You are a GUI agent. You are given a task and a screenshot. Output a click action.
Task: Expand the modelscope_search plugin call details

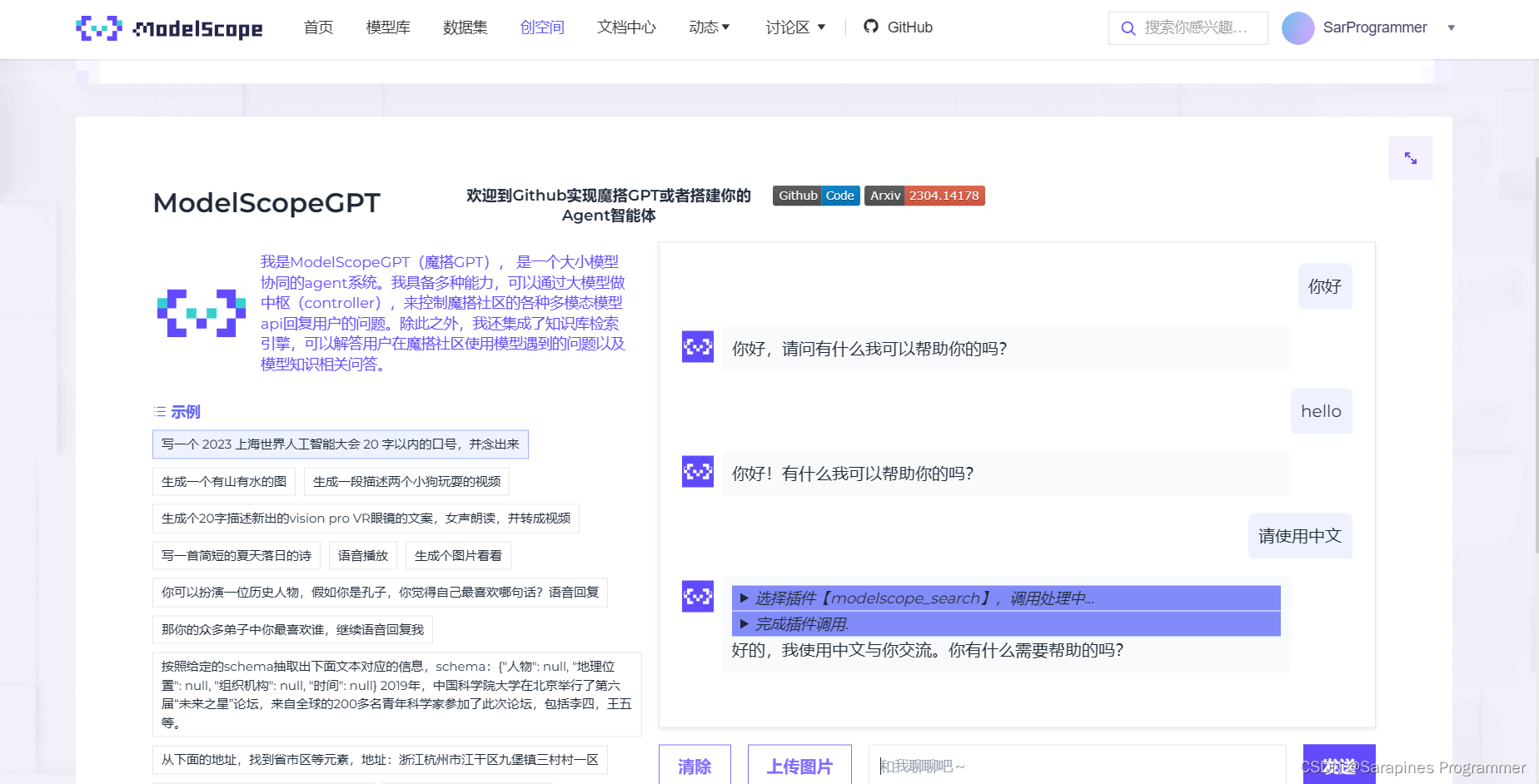pos(744,598)
